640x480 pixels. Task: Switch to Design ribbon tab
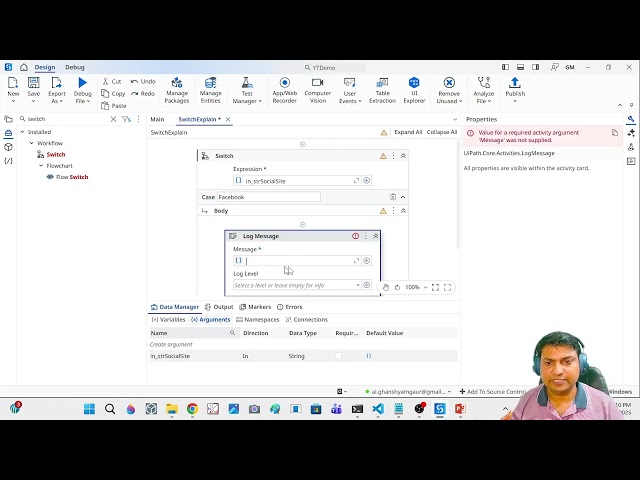tap(44, 67)
